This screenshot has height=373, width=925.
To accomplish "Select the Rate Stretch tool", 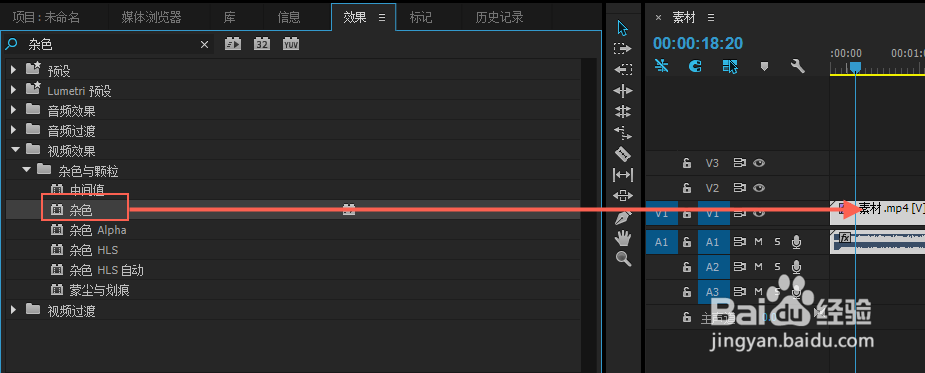I will point(623,132).
